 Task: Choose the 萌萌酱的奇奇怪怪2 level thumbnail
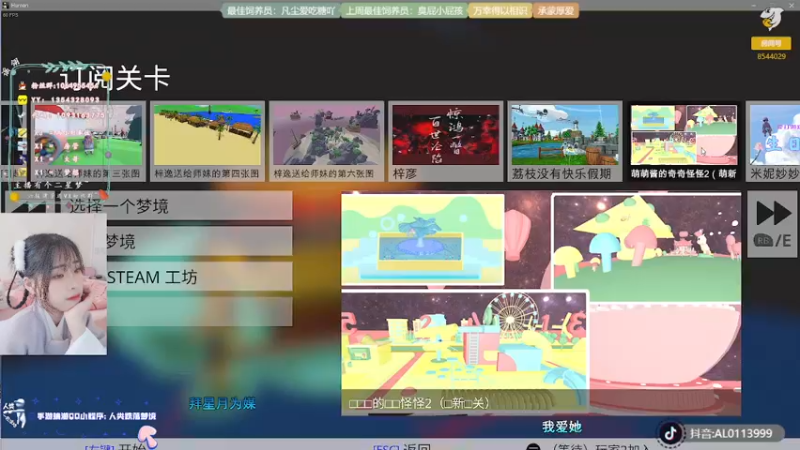click(x=684, y=141)
